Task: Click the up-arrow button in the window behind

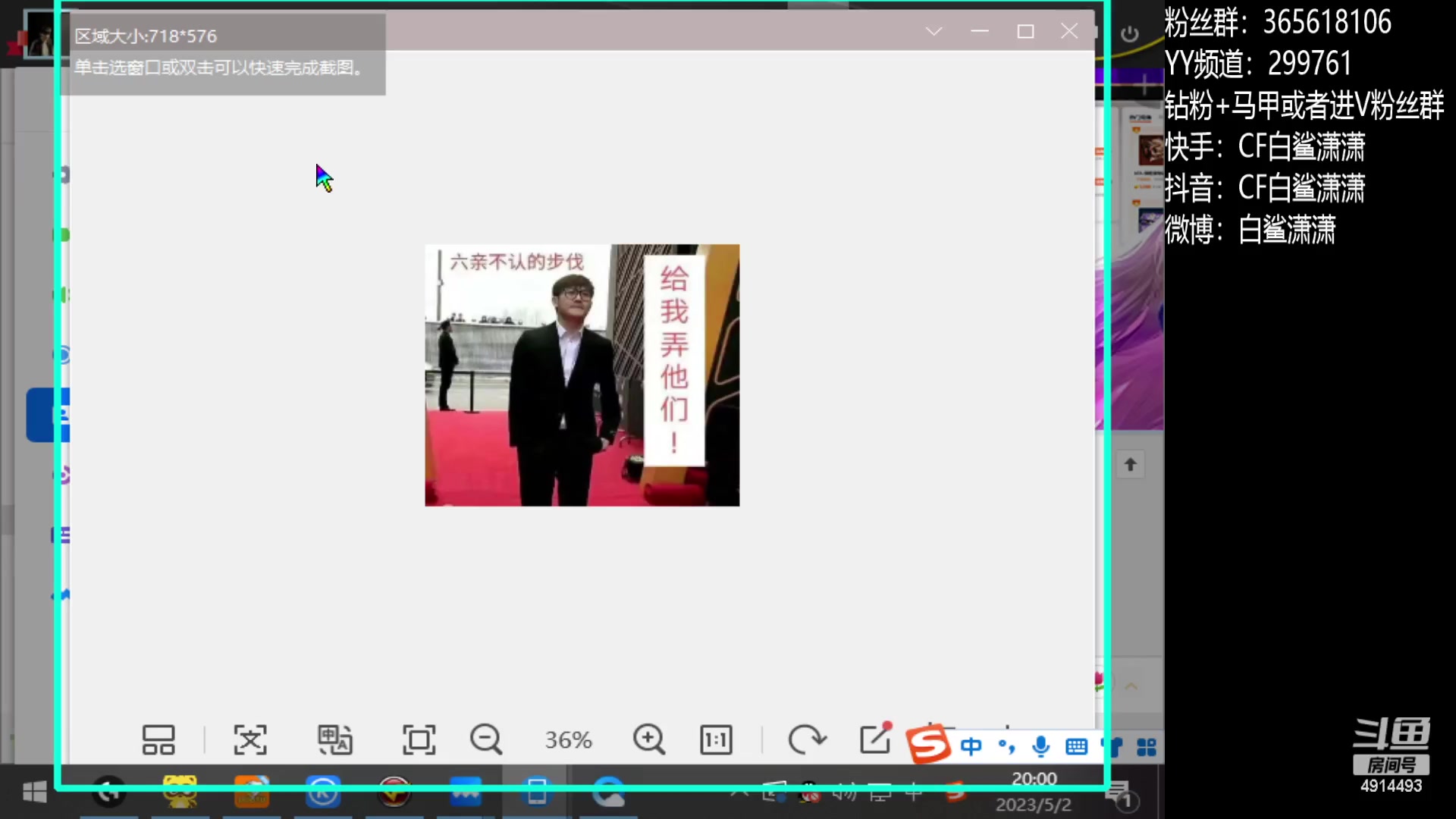Action: pyautogui.click(x=1131, y=464)
